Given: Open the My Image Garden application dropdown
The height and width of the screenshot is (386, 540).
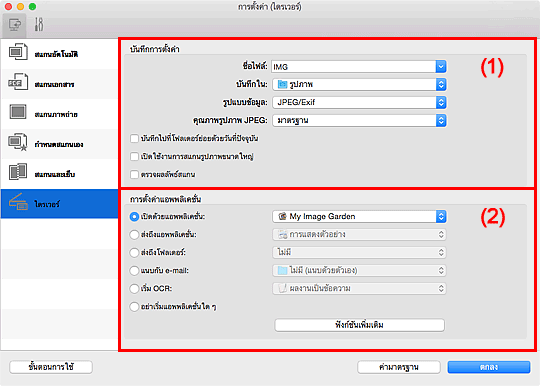Looking at the screenshot, I should point(359,216).
